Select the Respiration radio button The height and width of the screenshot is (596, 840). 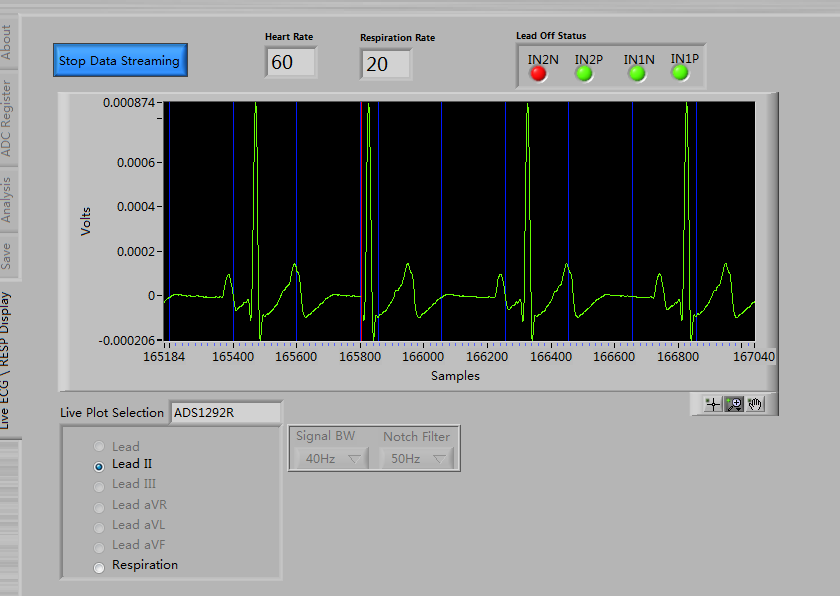click(99, 567)
